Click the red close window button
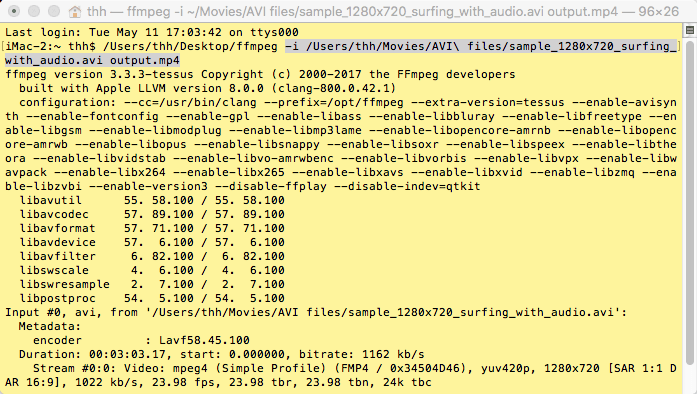The width and height of the screenshot is (697, 394). pyautogui.click(x=14, y=11)
